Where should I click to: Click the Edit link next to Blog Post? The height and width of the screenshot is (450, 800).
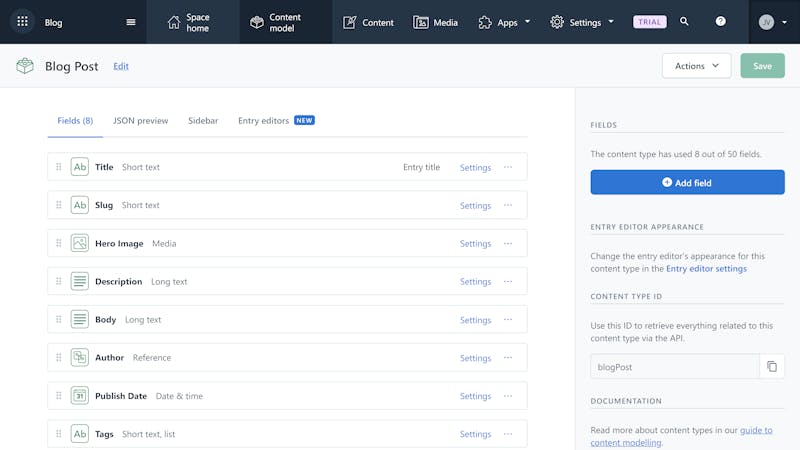121,66
